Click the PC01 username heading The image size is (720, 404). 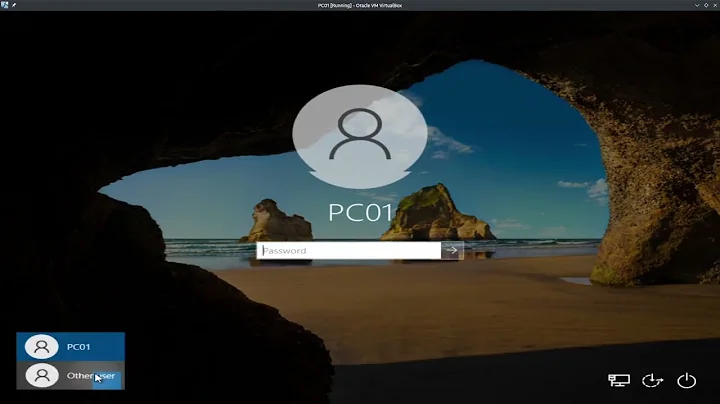(x=360, y=213)
